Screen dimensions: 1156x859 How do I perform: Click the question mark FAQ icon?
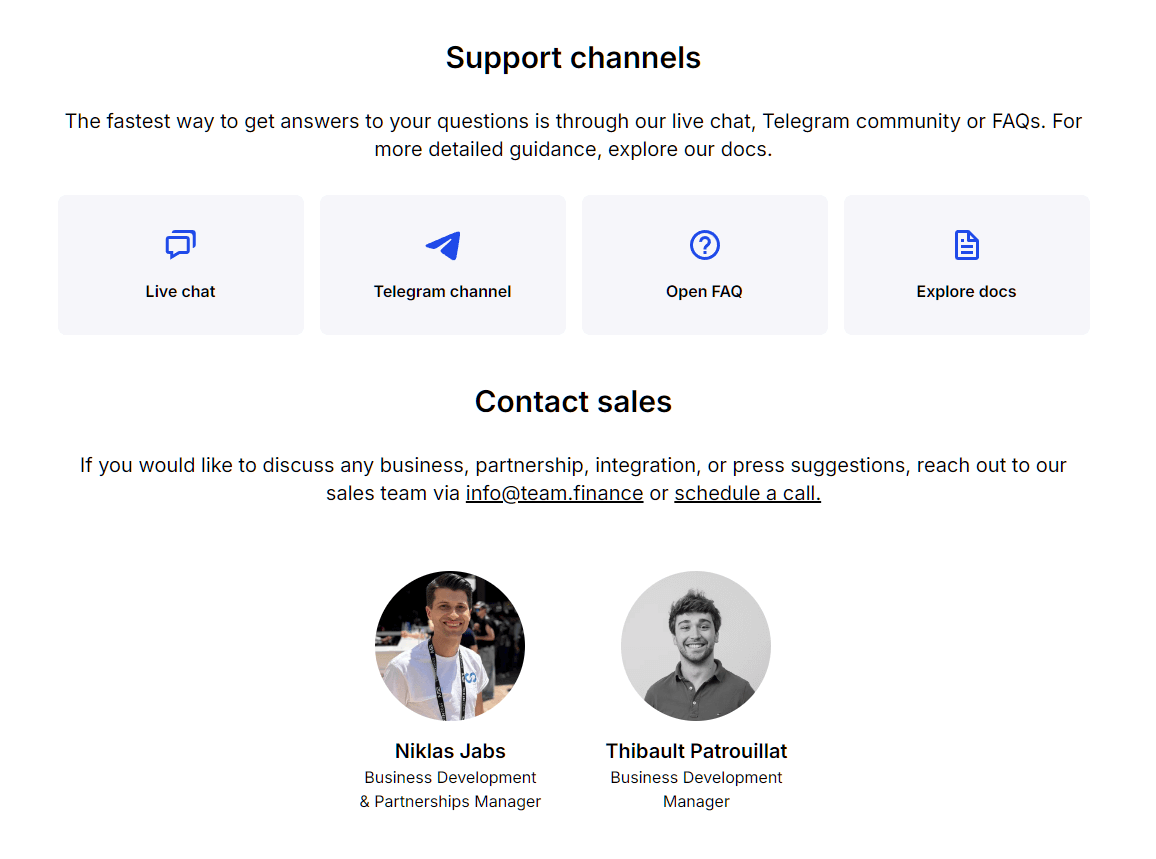[705, 245]
